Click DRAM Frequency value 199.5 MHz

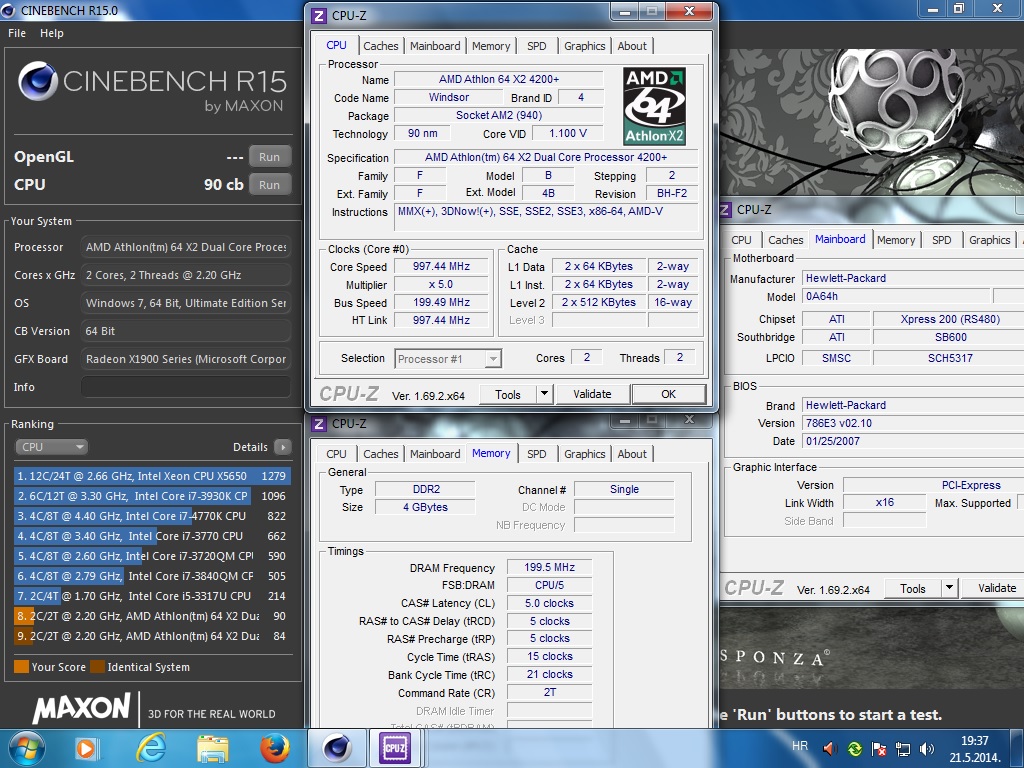click(x=549, y=568)
